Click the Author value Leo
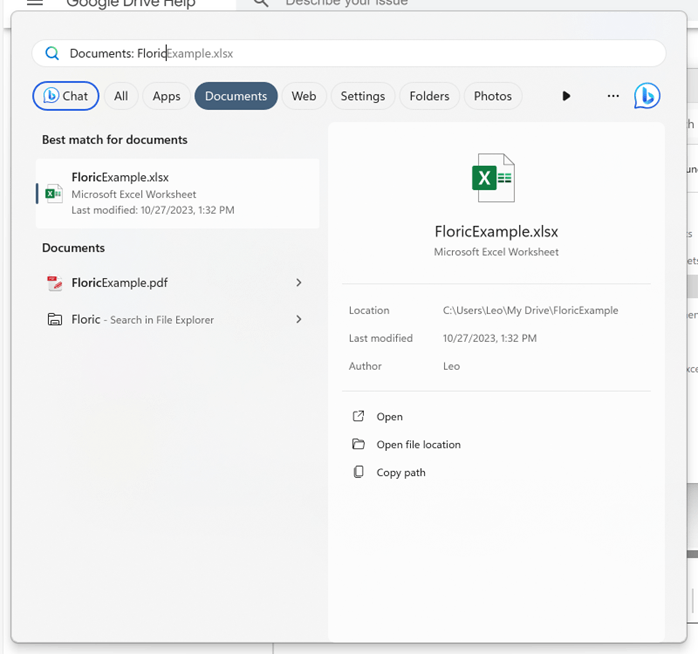The height and width of the screenshot is (654, 698). tap(451, 366)
